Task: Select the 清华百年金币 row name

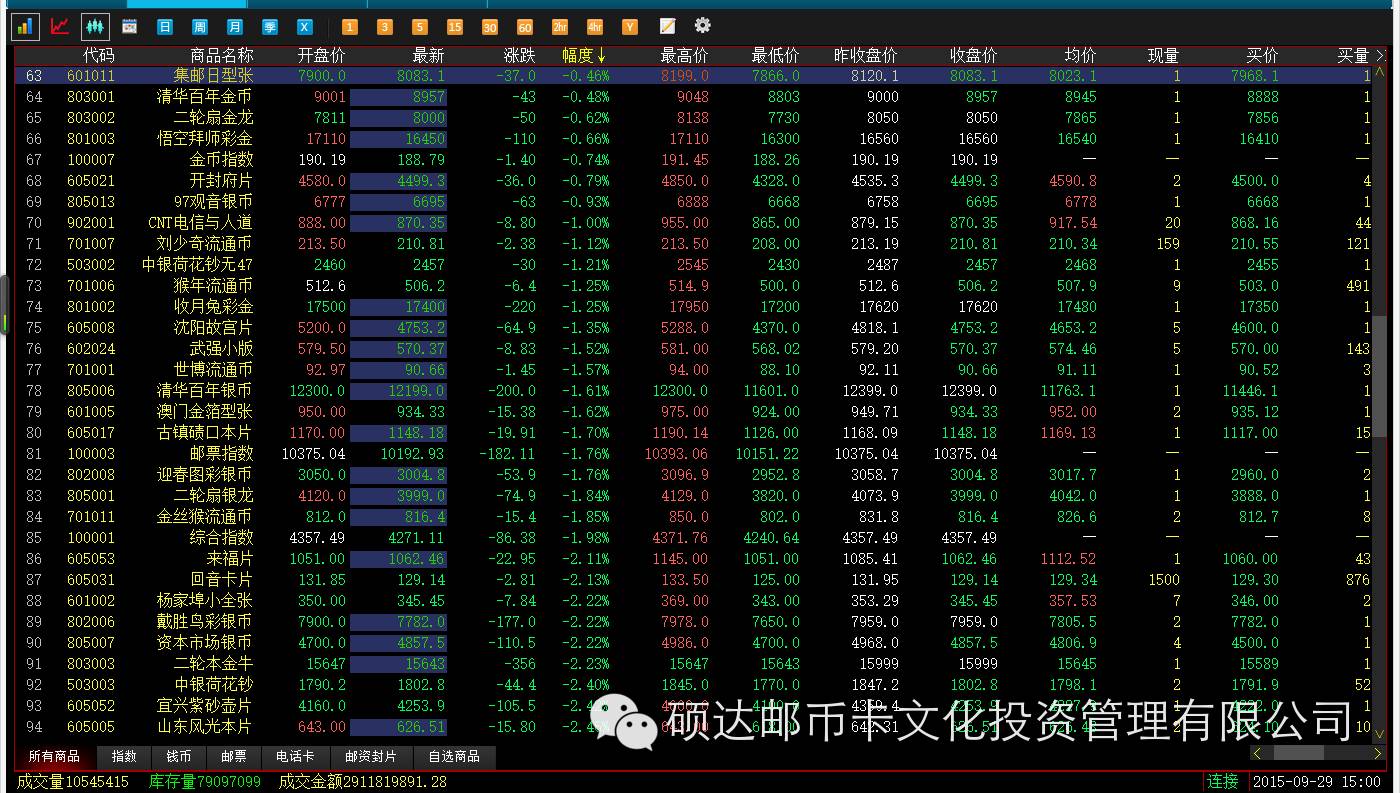Action: tap(205, 97)
